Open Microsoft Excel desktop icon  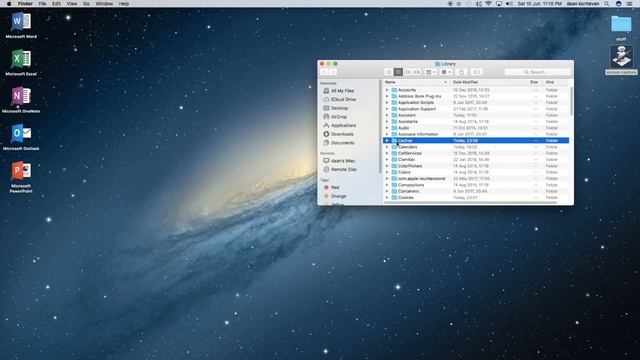coord(21,59)
